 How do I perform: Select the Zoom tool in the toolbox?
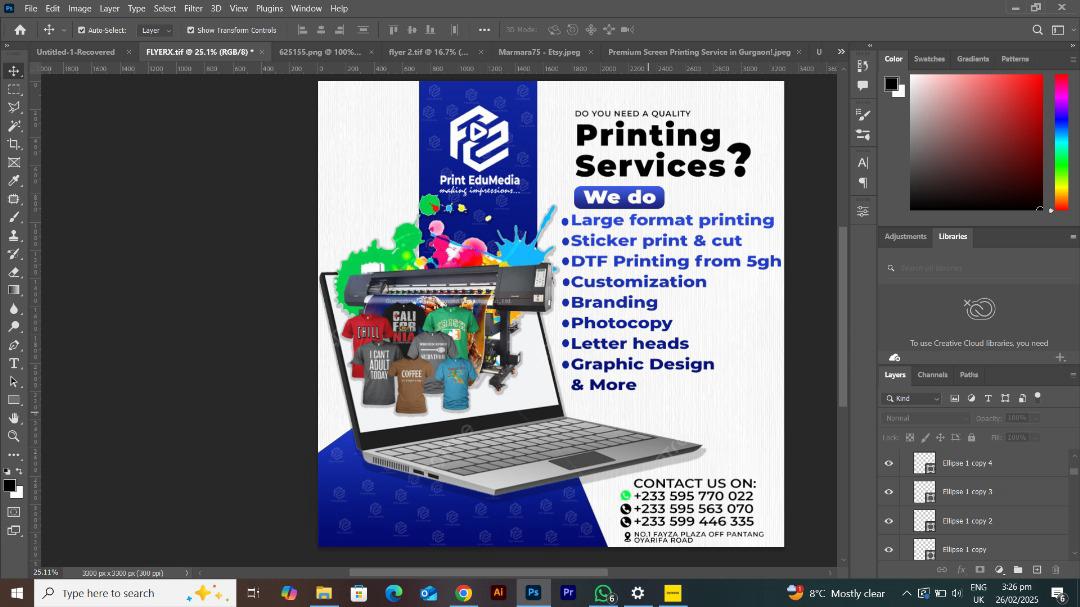14,436
